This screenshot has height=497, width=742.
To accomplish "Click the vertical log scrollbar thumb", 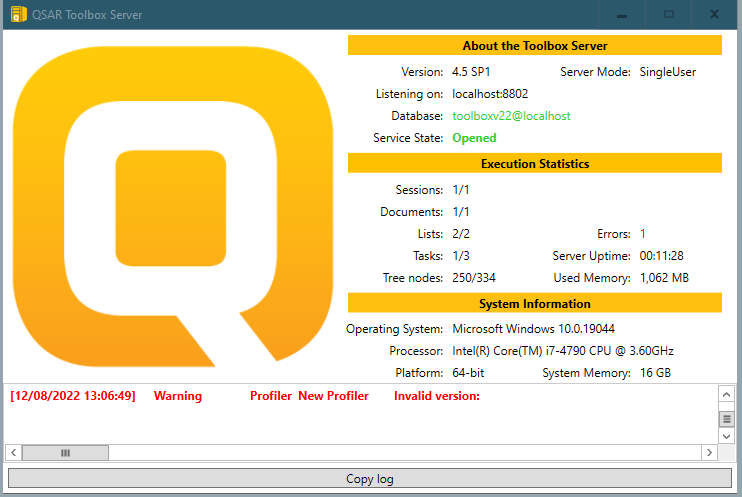I will 726,419.
